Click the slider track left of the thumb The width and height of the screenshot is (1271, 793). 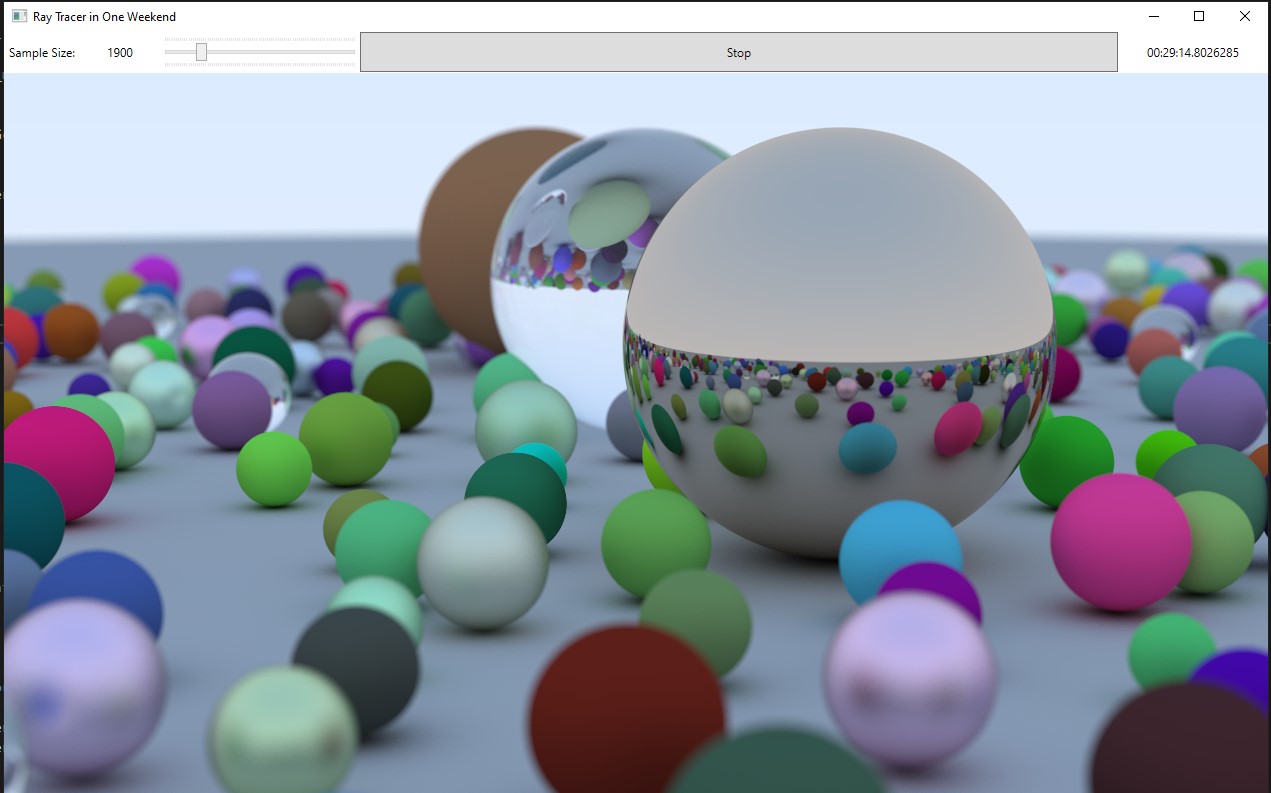180,52
